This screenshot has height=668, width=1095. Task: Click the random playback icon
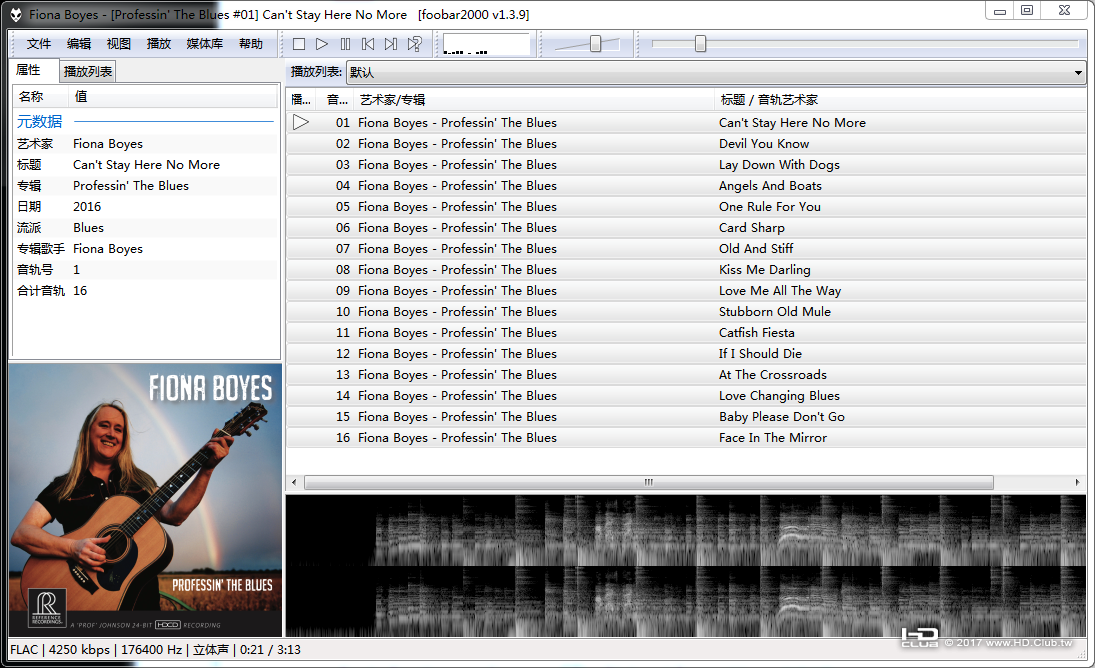coord(414,44)
